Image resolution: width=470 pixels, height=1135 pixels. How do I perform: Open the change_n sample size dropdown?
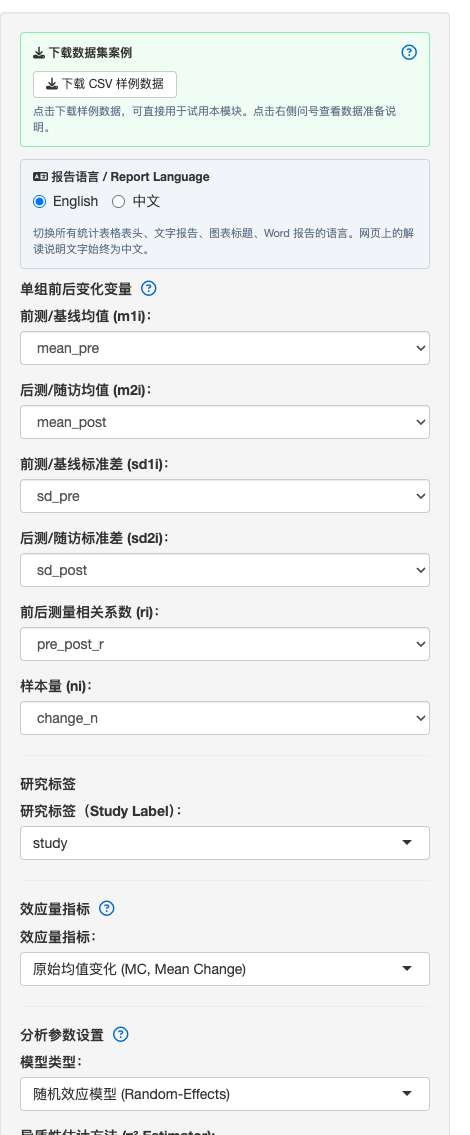(224, 718)
